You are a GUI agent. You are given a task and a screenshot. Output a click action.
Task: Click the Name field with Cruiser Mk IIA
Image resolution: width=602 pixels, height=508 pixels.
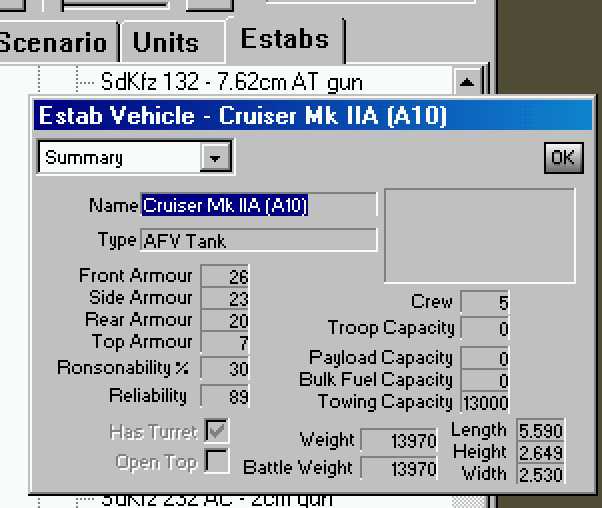pyautogui.click(x=259, y=205)
